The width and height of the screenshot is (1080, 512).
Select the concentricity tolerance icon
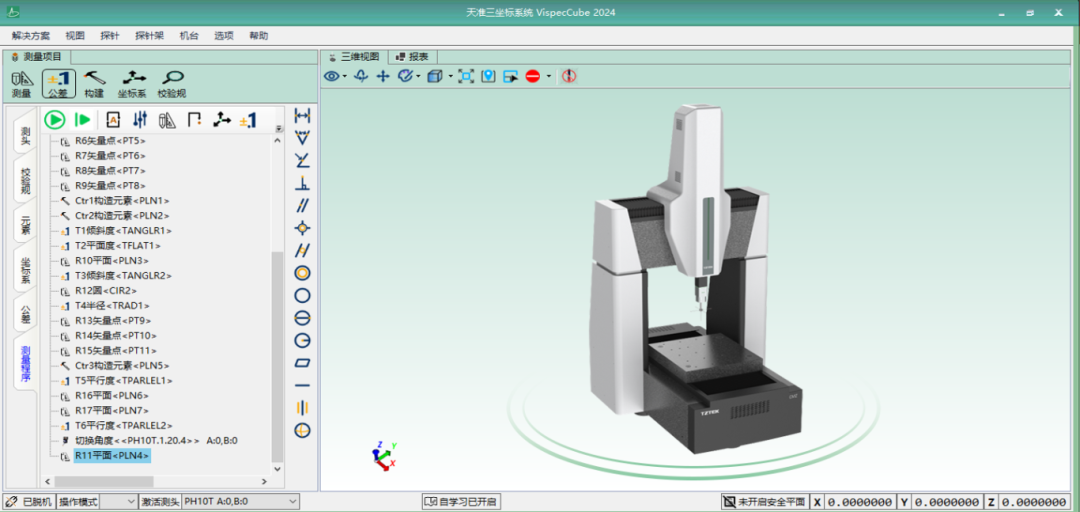[x=302, y=273]
